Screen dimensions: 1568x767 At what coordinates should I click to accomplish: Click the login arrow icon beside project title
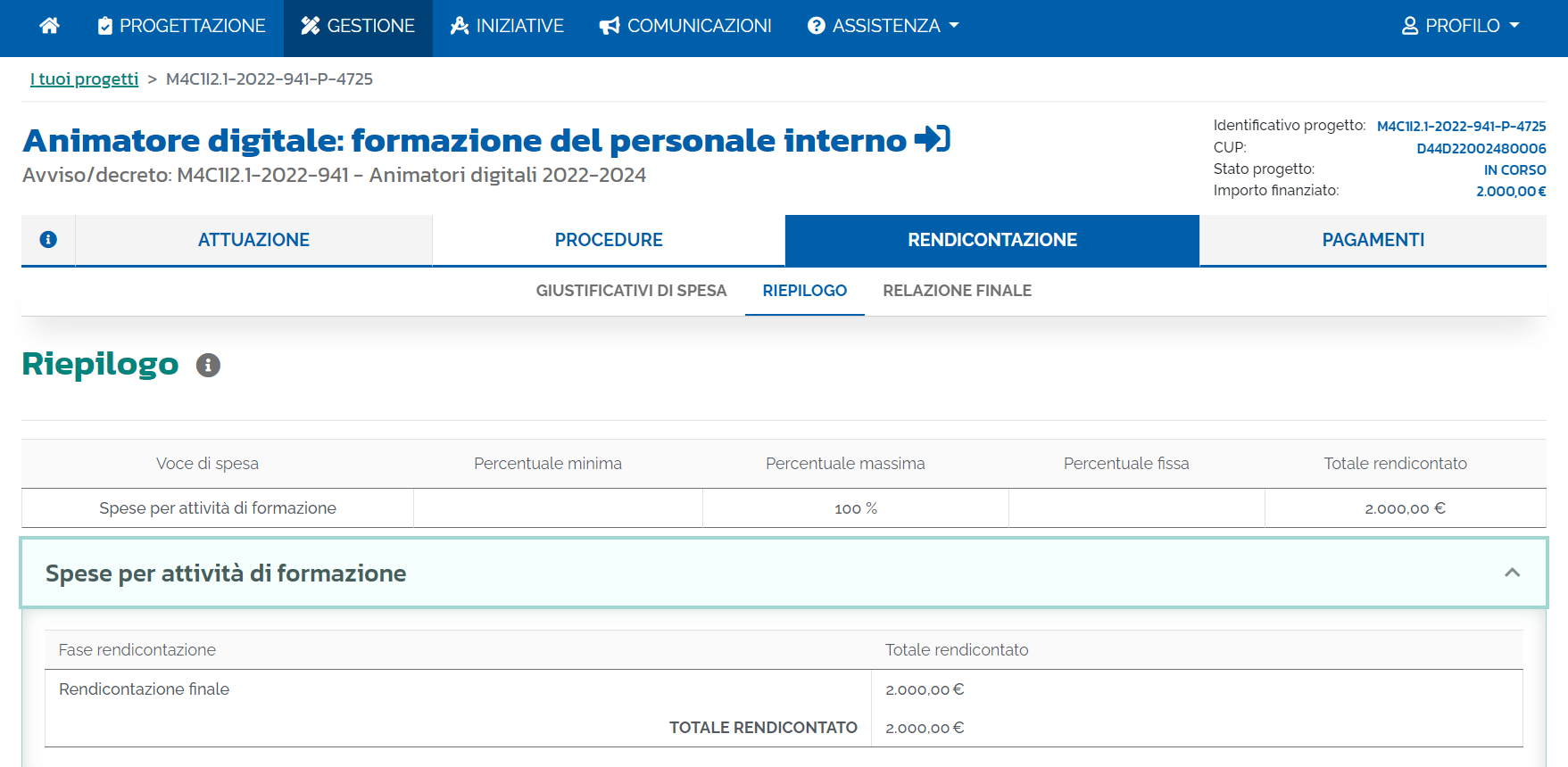pyautogui.click(x=933, y=139)
